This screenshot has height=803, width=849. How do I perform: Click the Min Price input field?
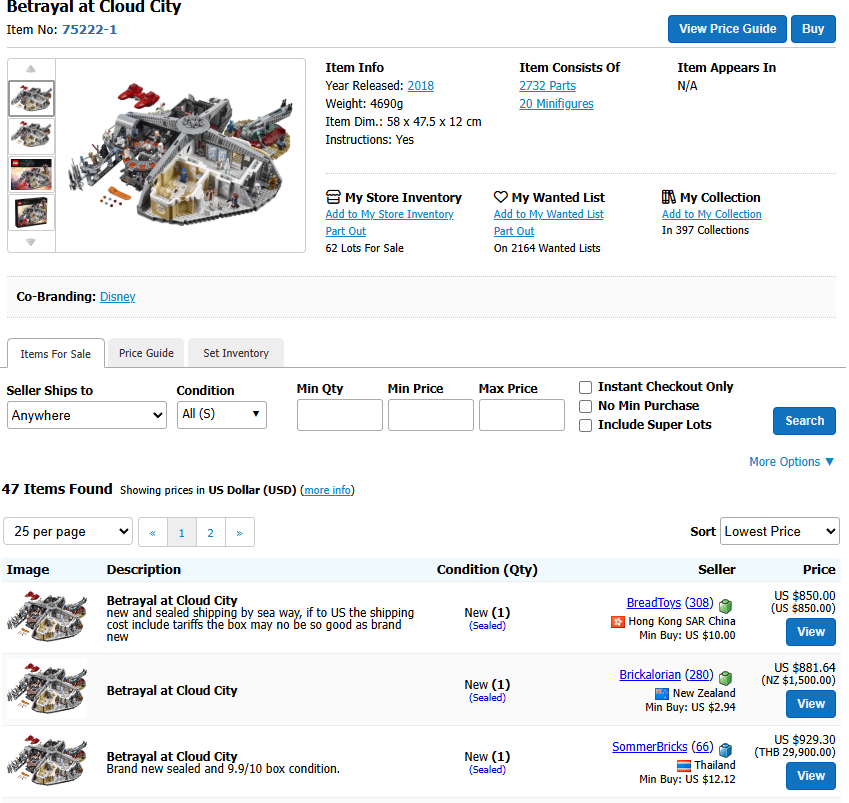coord(430,415)
